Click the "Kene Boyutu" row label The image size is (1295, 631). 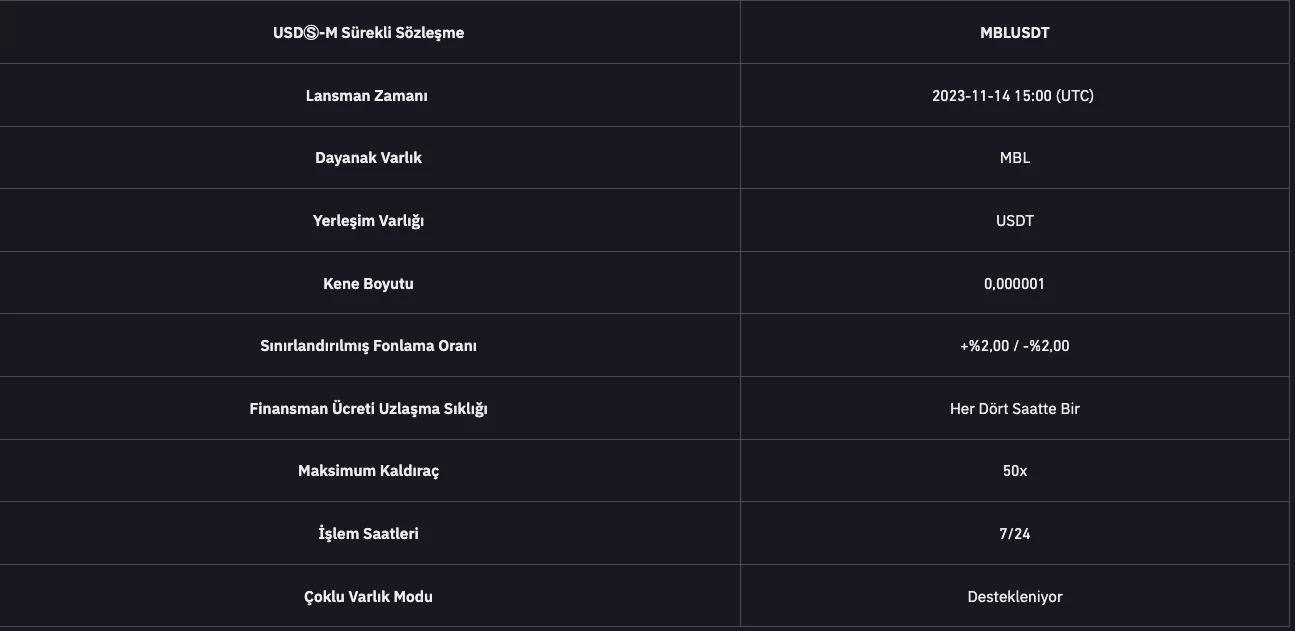[368, 284]
